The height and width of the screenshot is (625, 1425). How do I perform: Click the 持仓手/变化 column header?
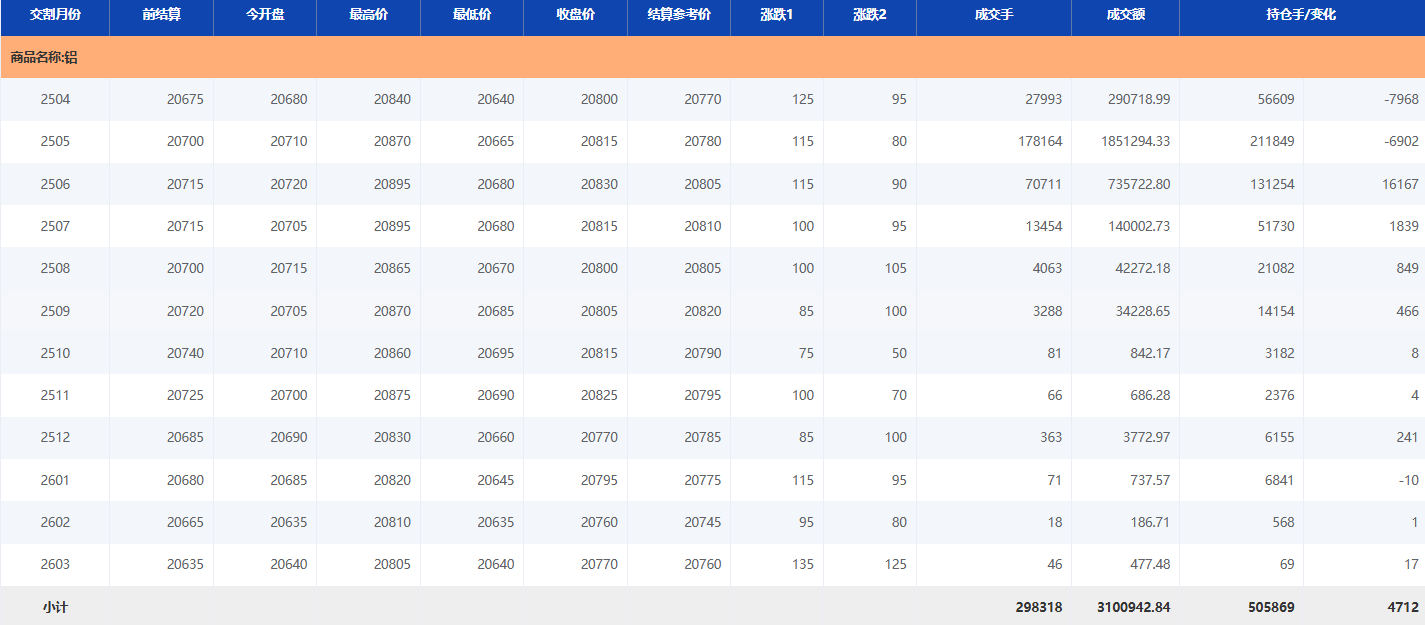[x=1301, y=15]
